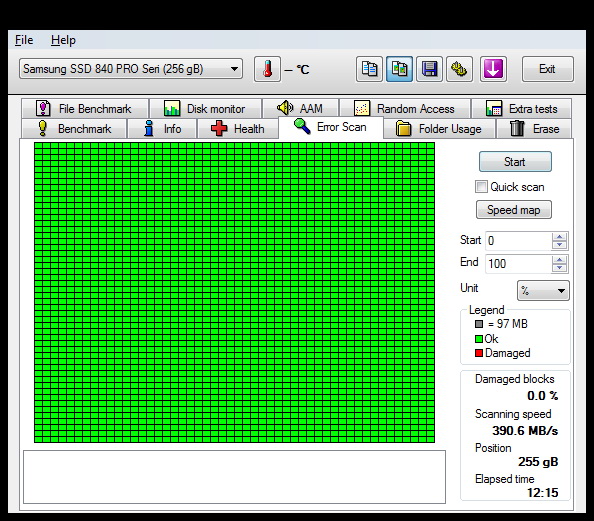Click the copy info to clipboard icon
Image resolution: width=594 pixels, height=521 pixels.
[x=369, y=69]
